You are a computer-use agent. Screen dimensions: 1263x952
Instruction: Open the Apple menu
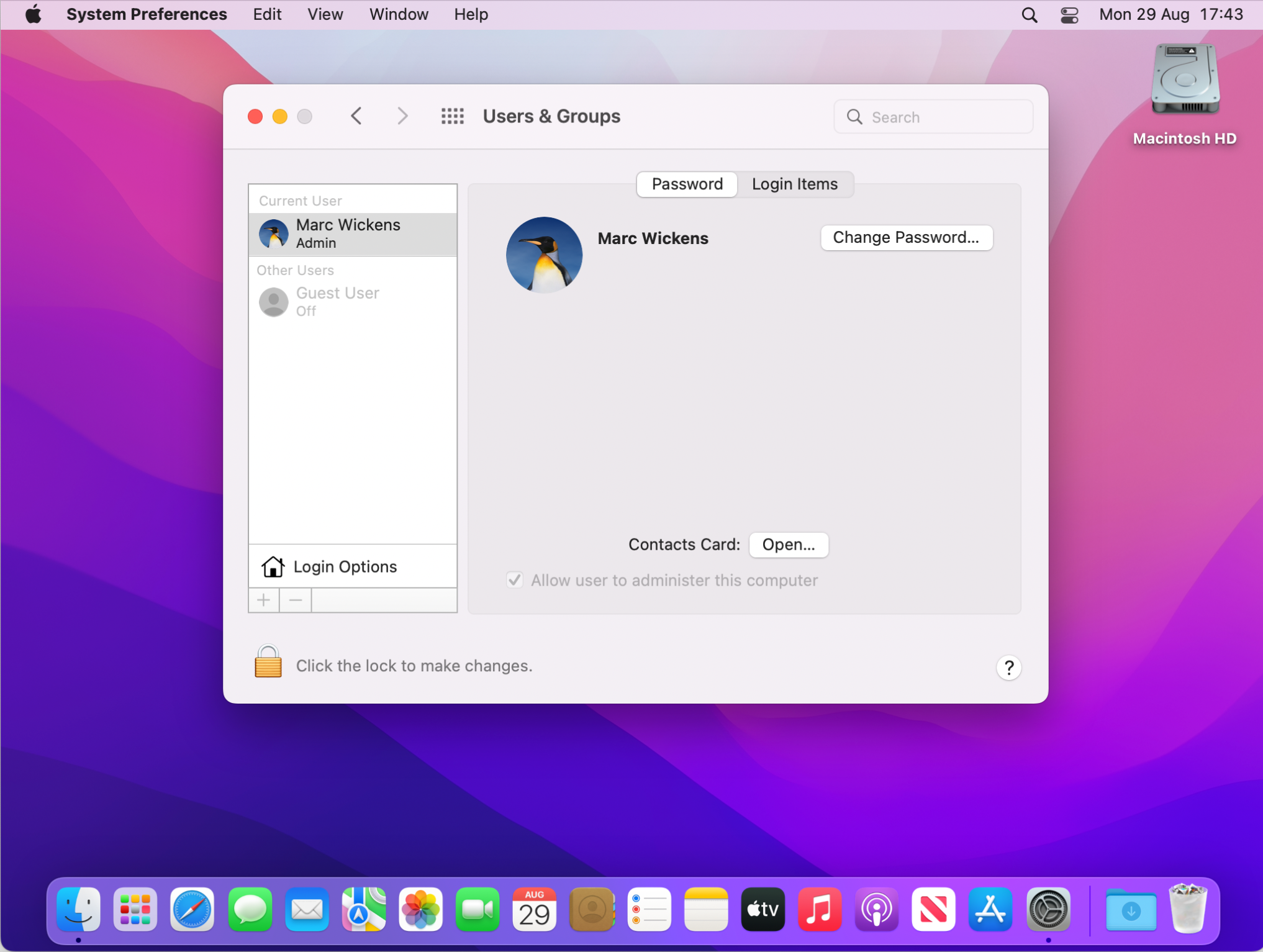[34, 14]
